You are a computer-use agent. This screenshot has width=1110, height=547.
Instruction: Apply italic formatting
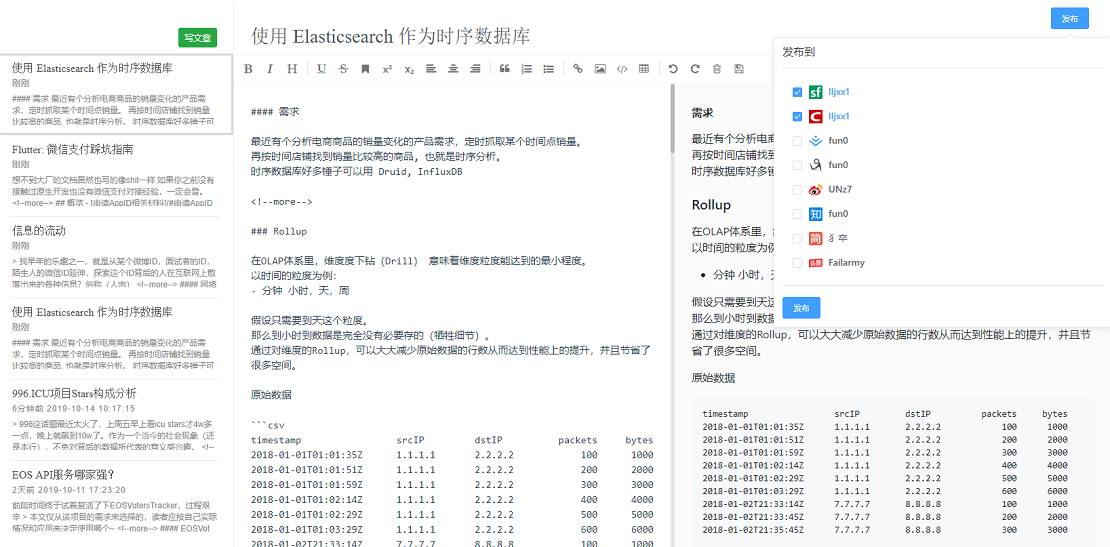coord(270,69)
